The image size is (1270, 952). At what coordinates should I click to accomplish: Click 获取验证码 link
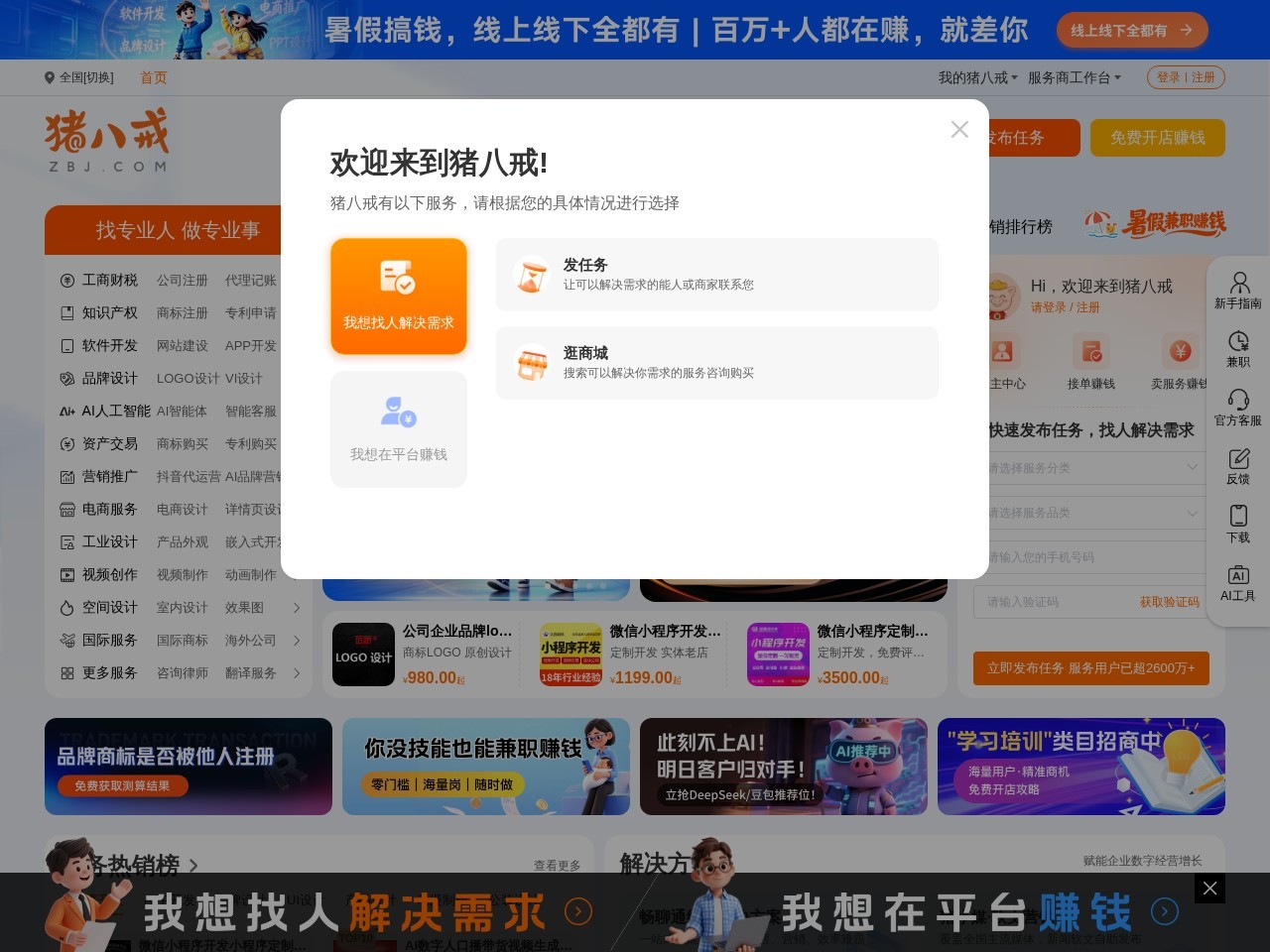coord(1169,602)
